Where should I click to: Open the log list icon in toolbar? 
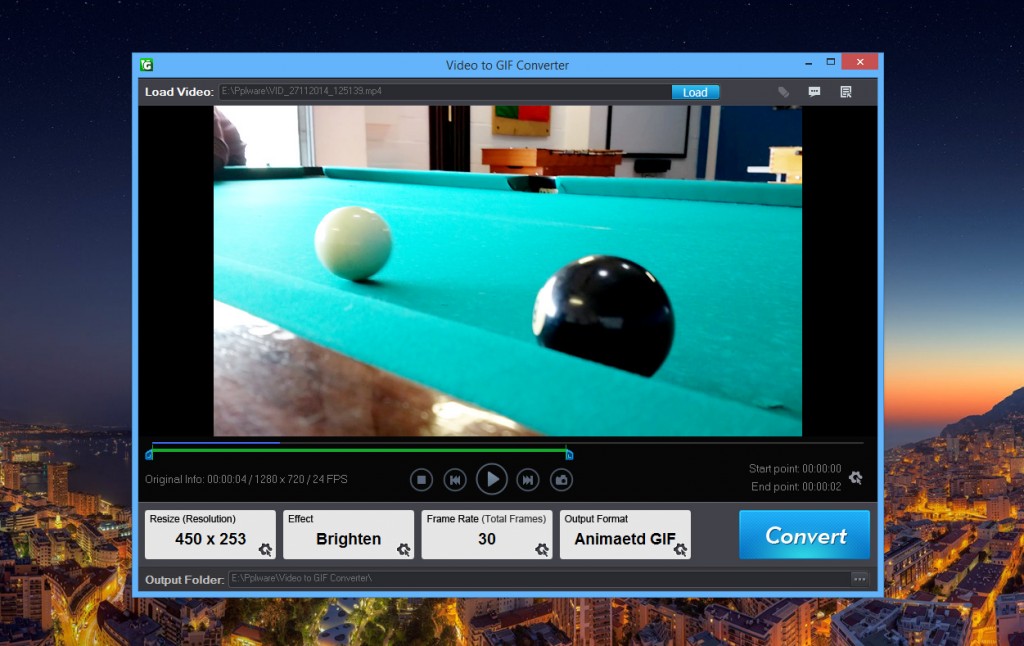(846, 91)
